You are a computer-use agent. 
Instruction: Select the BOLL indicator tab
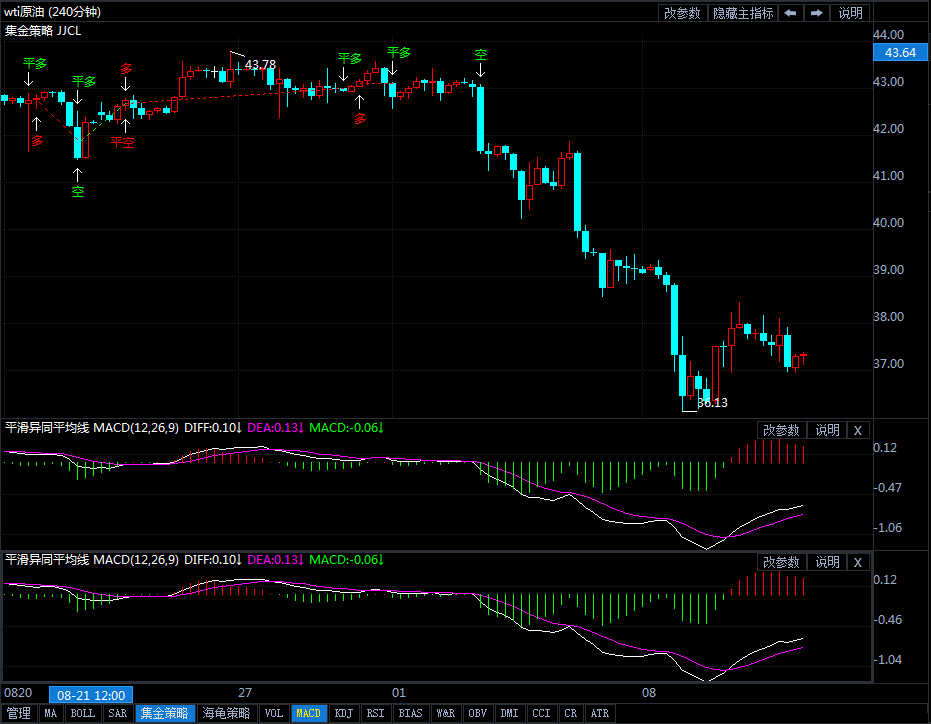pyautogui.click(x=83, y=713)
